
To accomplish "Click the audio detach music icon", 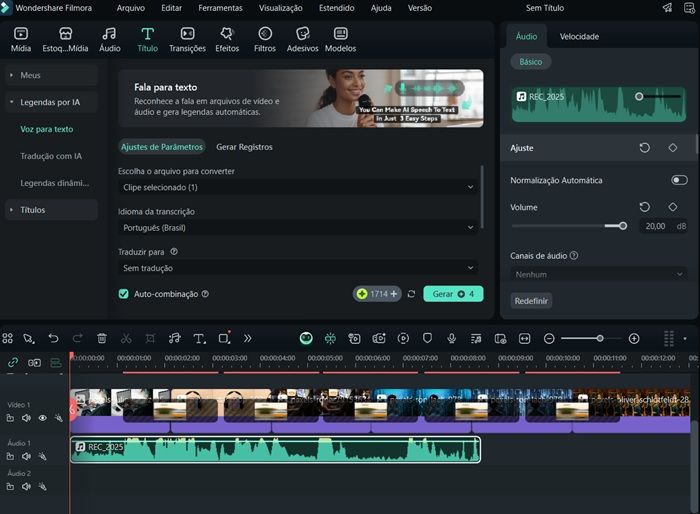I will (175, 338).
